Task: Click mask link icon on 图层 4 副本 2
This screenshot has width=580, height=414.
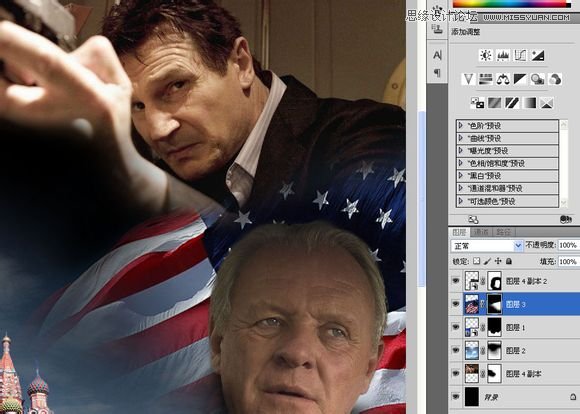Action: tap(483, 281)
